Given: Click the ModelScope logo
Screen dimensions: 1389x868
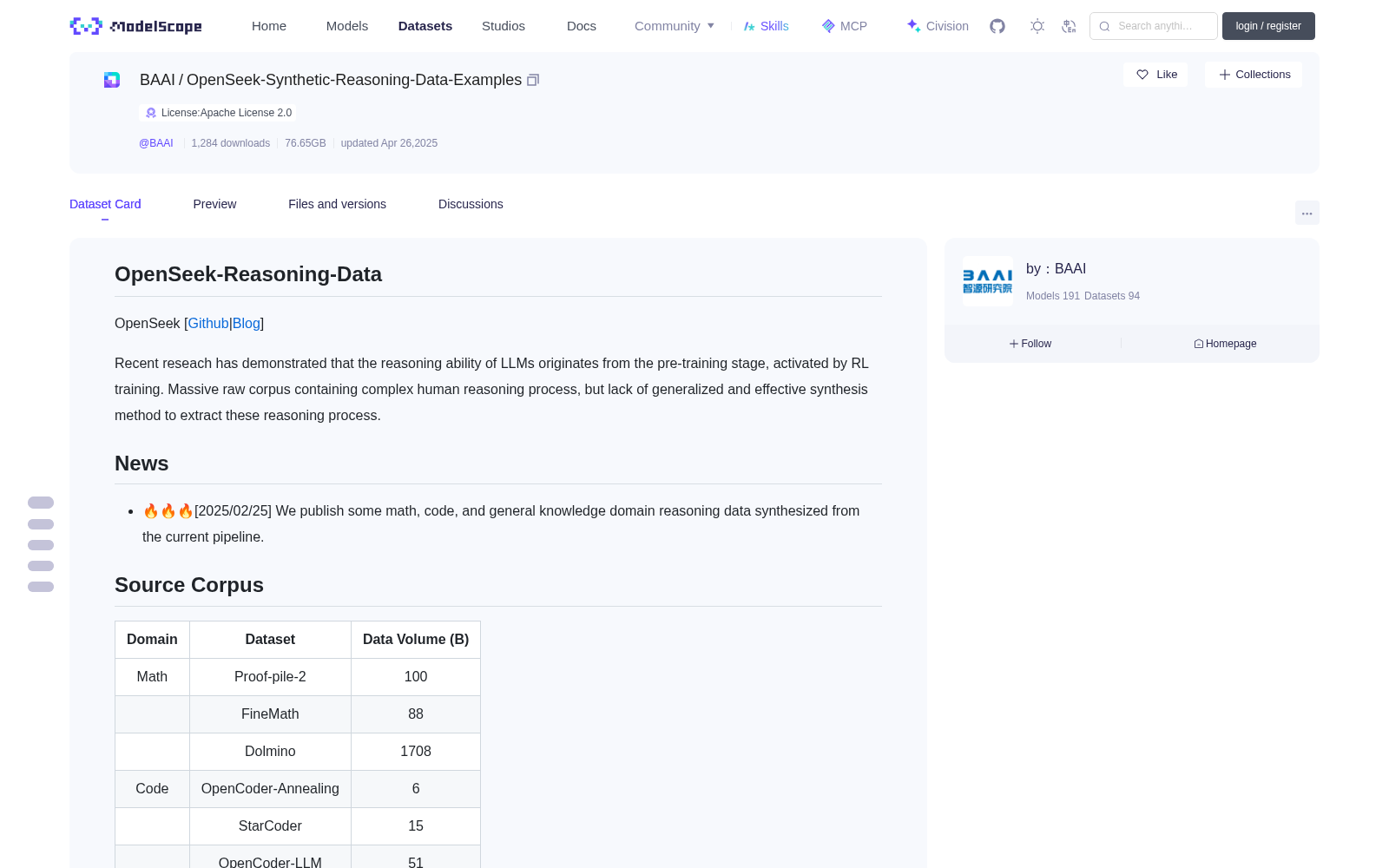Looking at the screenshot, I should pos(136,26).
